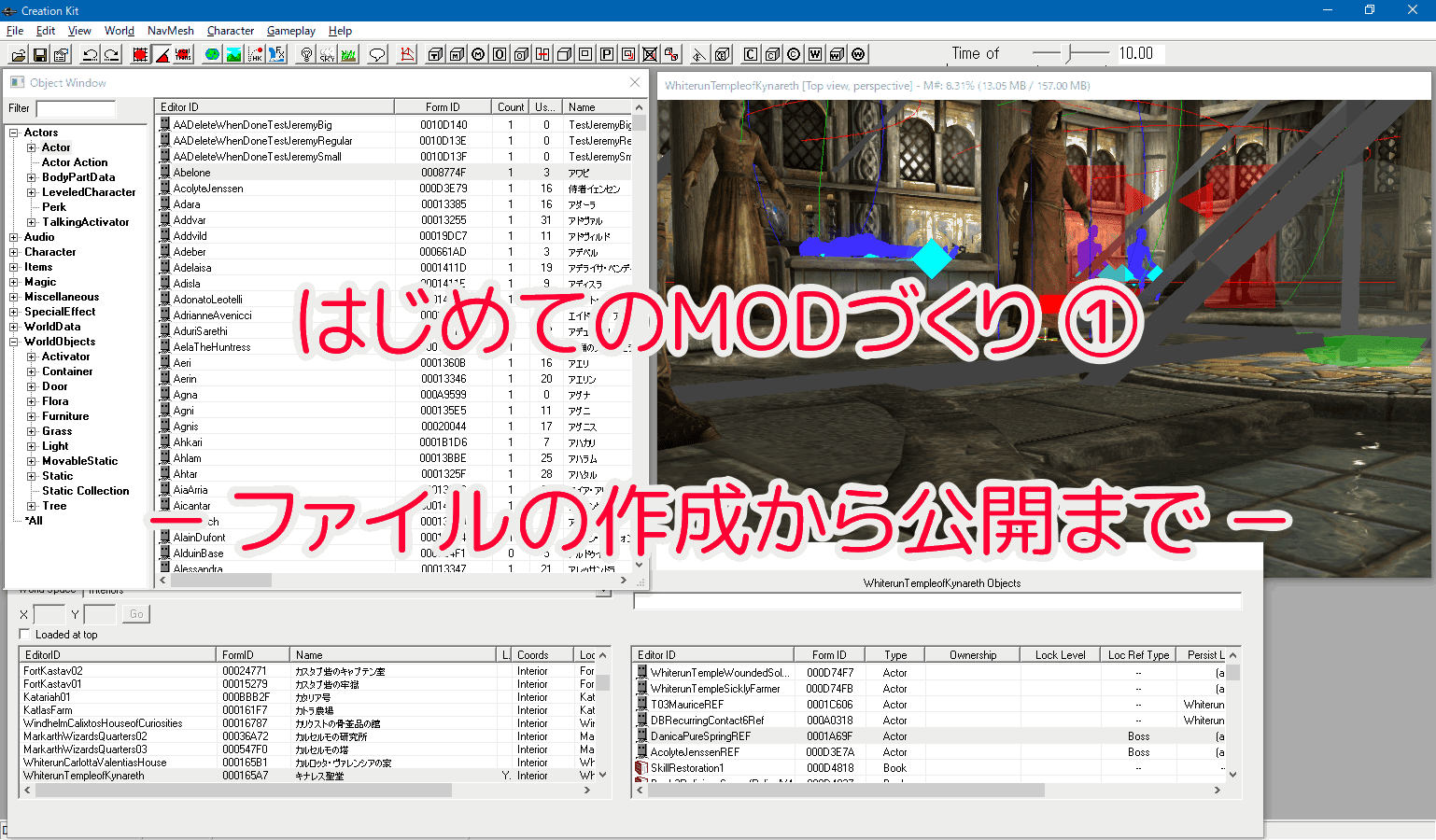Toggle the SKY toolbar icon
1436x840 pixels.
(327, 54)
